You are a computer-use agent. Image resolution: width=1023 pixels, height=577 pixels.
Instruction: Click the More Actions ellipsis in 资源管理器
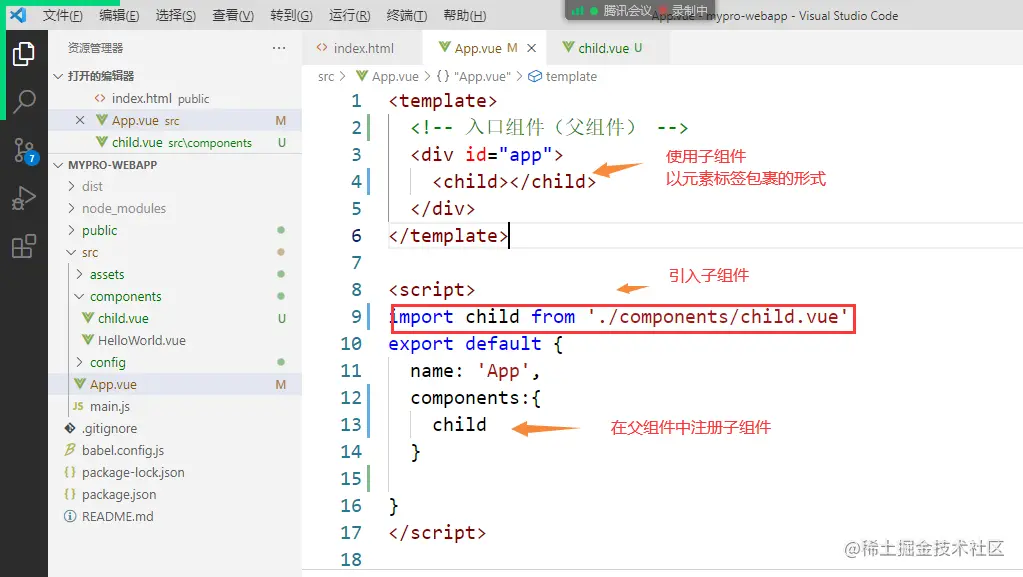point(278,47)
